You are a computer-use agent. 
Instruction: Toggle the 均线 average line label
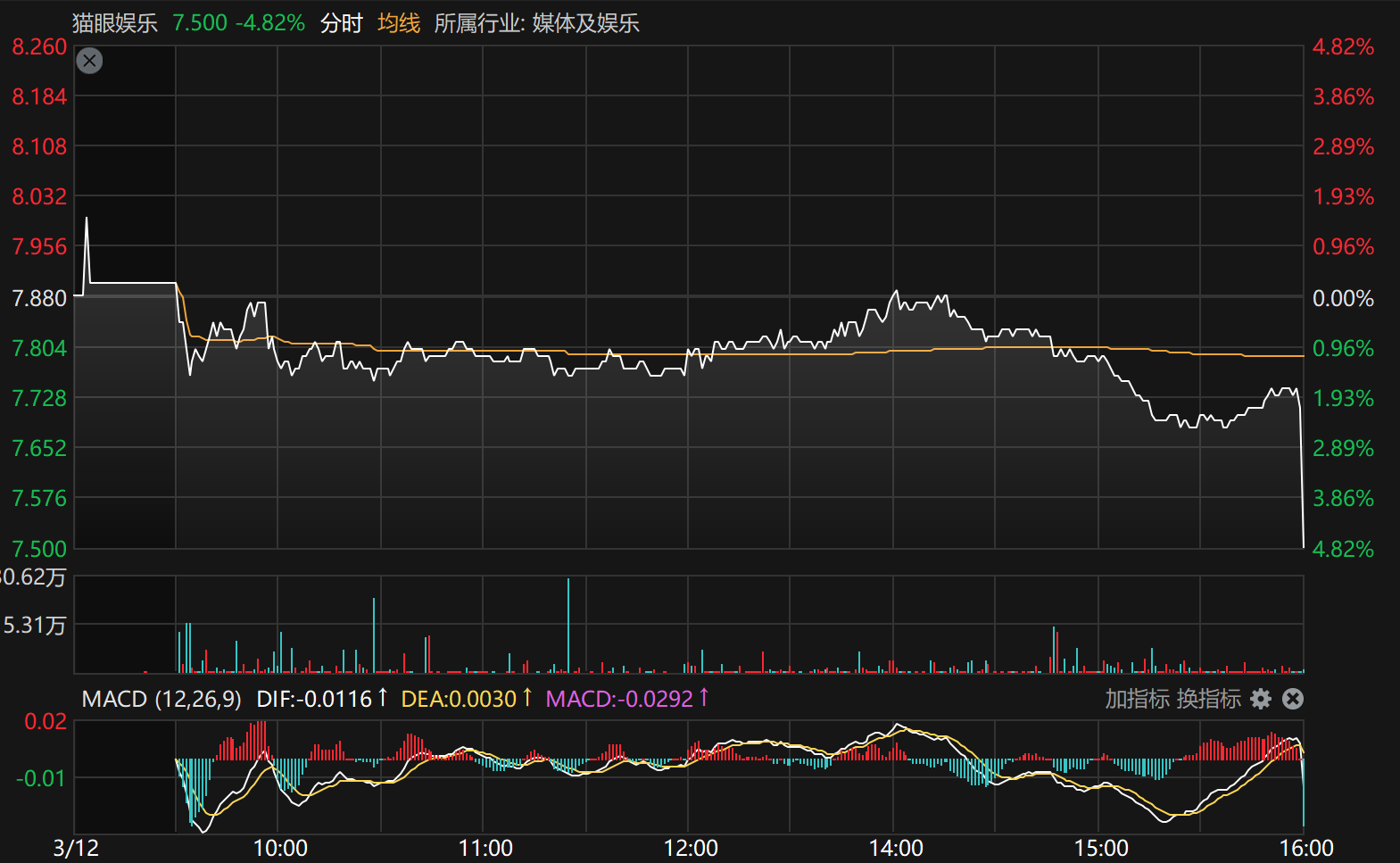(399, 23)
